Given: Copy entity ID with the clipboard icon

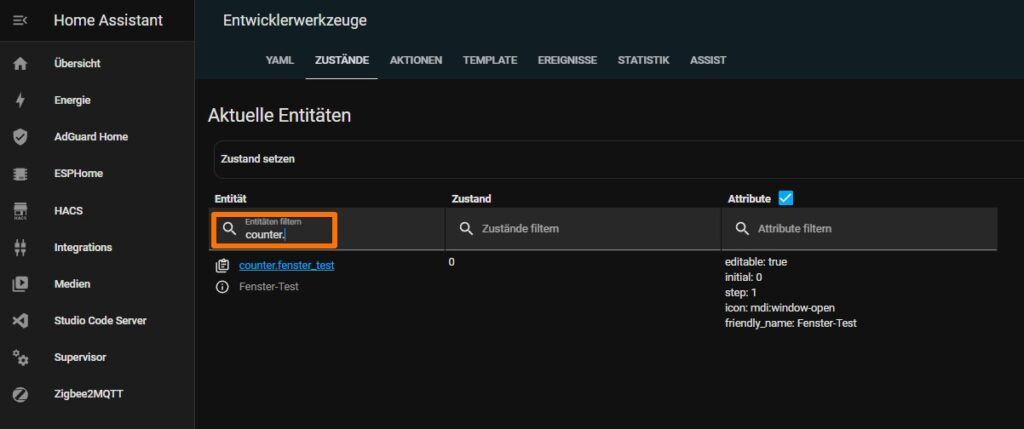Looking at the screenshot, I should (x=222, y=266).
